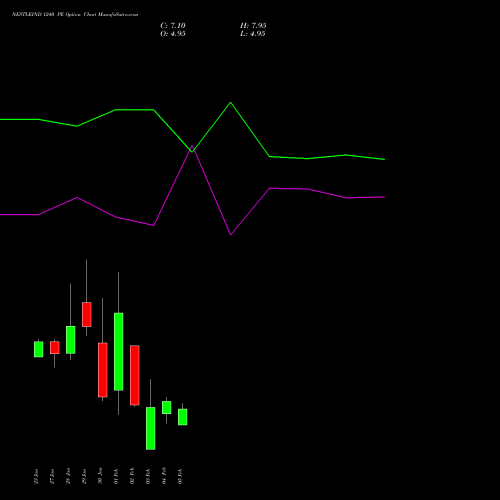Select the low value "L: 4.95"
This screenshot has width=500, height=500.
[253, 34]
